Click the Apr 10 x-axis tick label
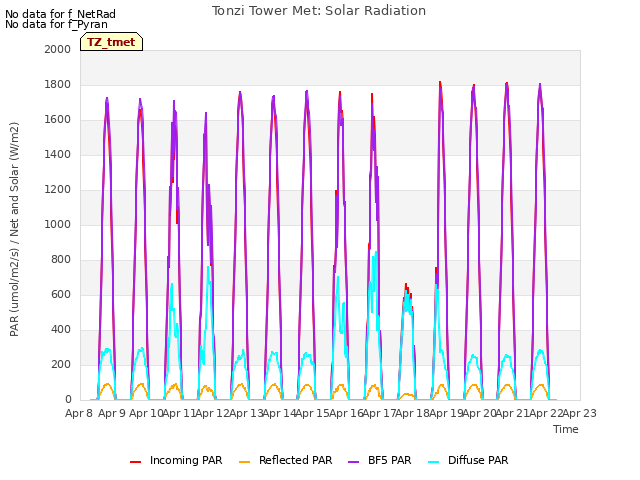The height and width of the screenshot is (480, 640). 146,413
